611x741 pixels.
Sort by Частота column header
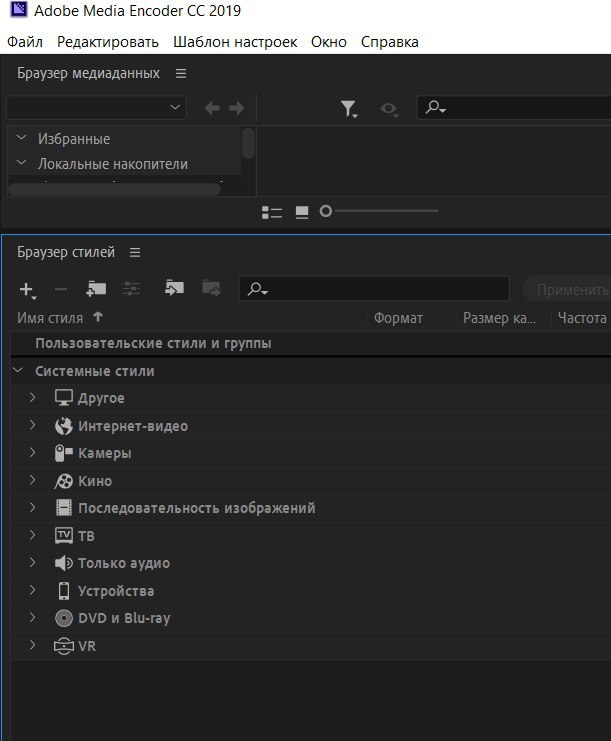582,318
